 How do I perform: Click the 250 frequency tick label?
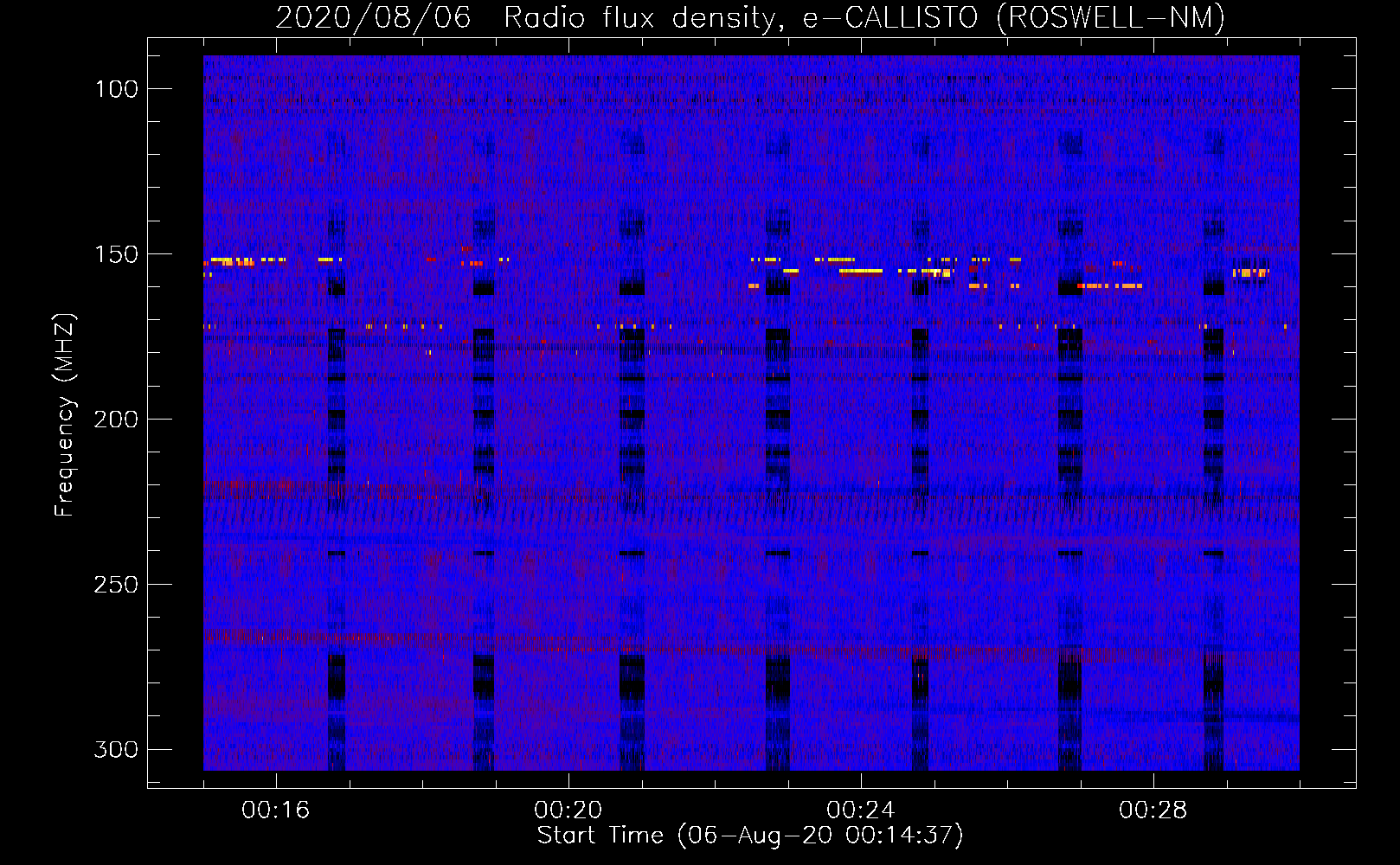(x=116, y=585)
